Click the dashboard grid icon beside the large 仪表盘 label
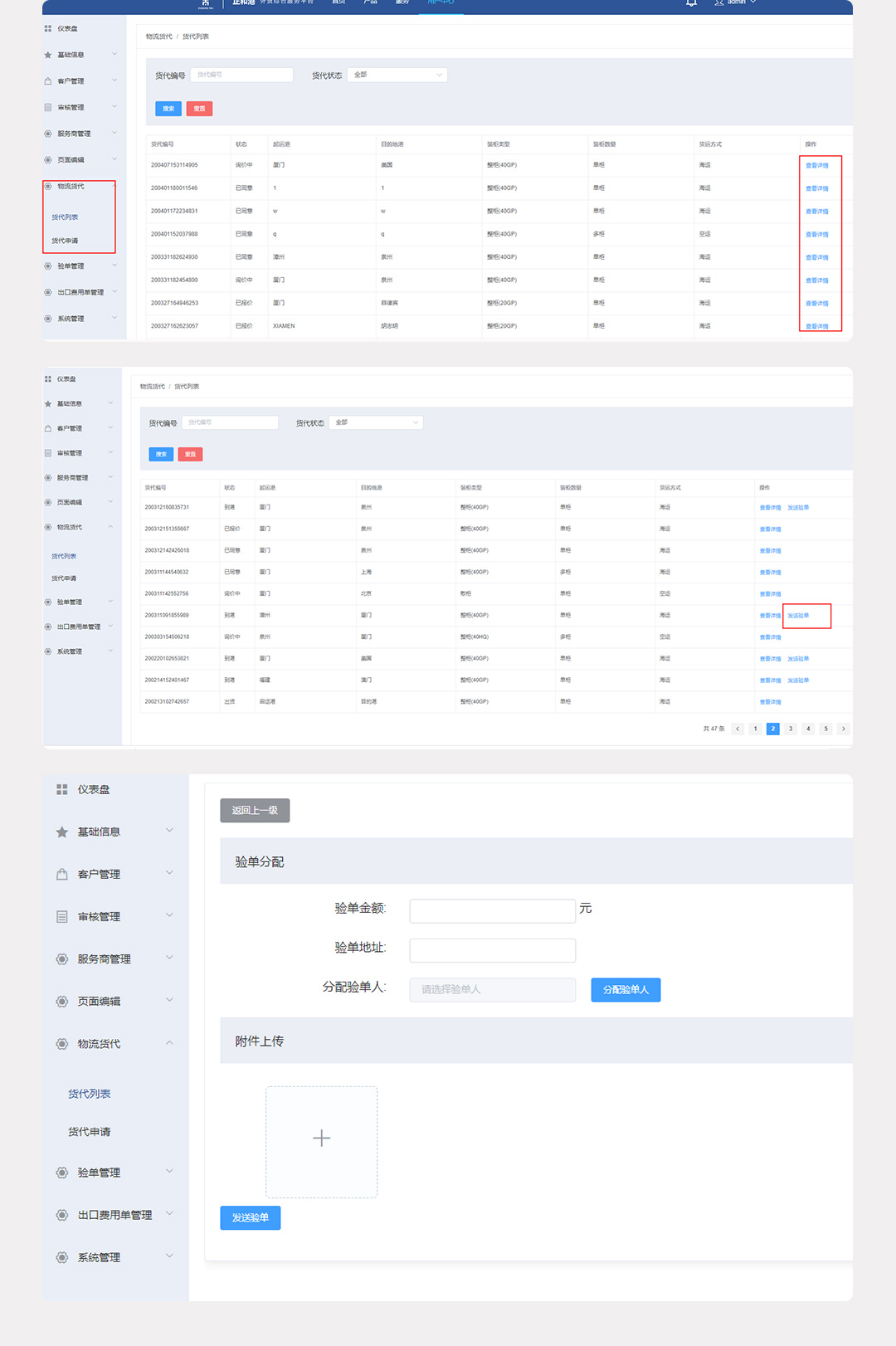 [x=61, y=789]
